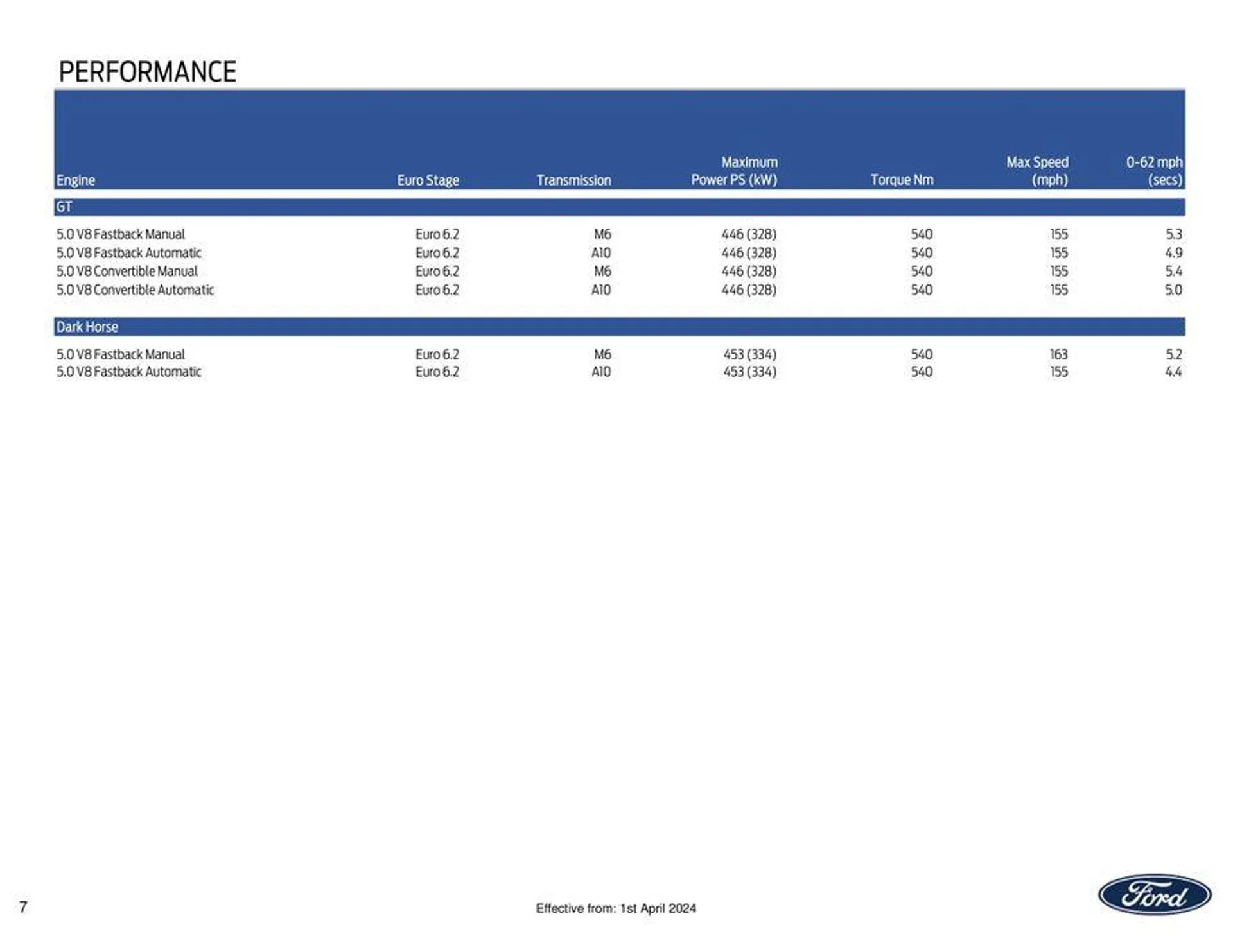This screenshot has height=952, width=1233.
Task: Click 540 torque for Convertible Automatic
Action: tap(922, 290)
